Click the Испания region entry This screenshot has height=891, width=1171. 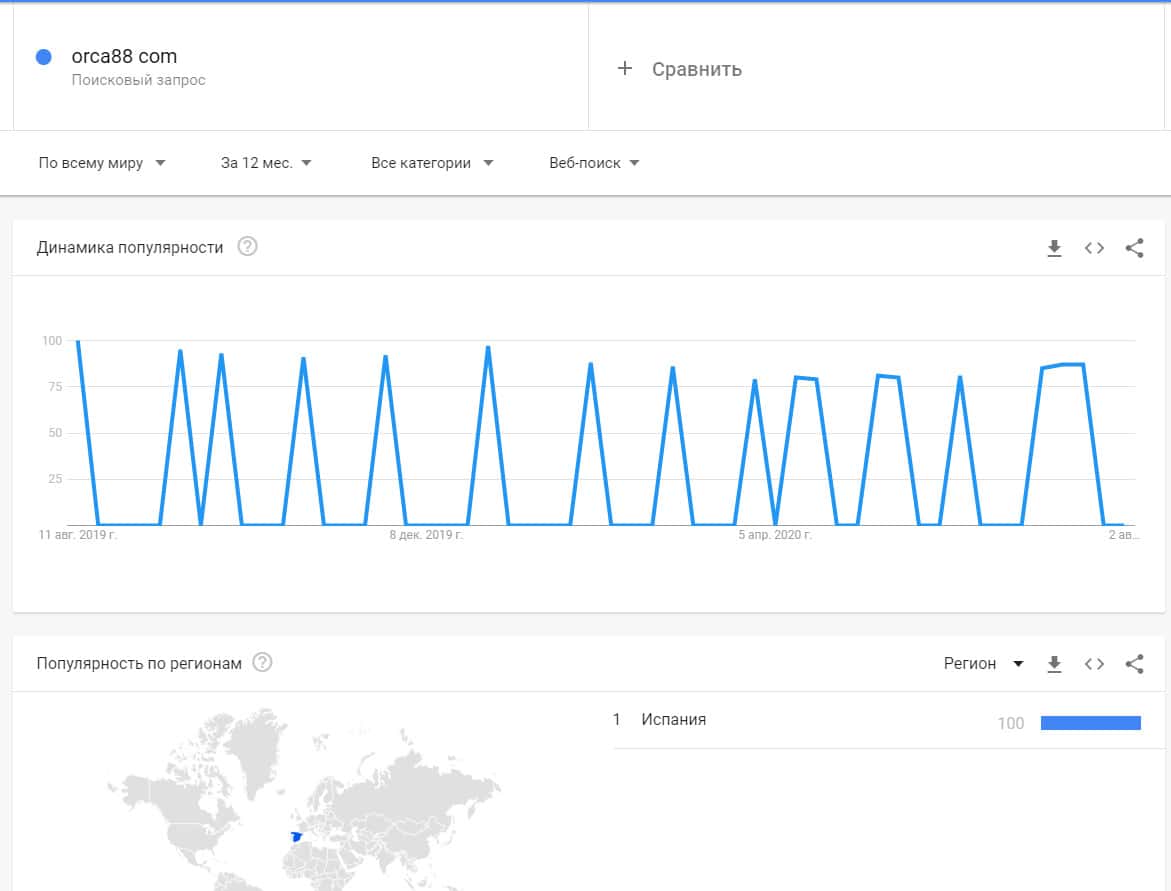674,719
